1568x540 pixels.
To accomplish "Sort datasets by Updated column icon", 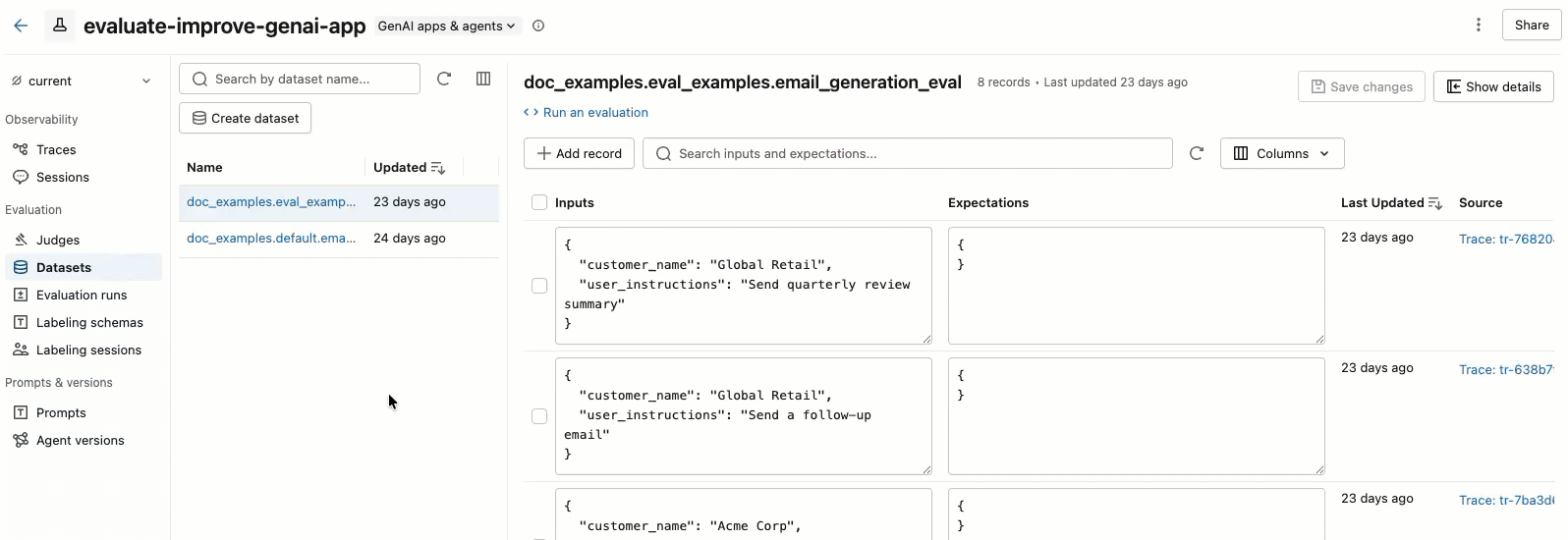I will pyautogui.click(x=438, y=168).
